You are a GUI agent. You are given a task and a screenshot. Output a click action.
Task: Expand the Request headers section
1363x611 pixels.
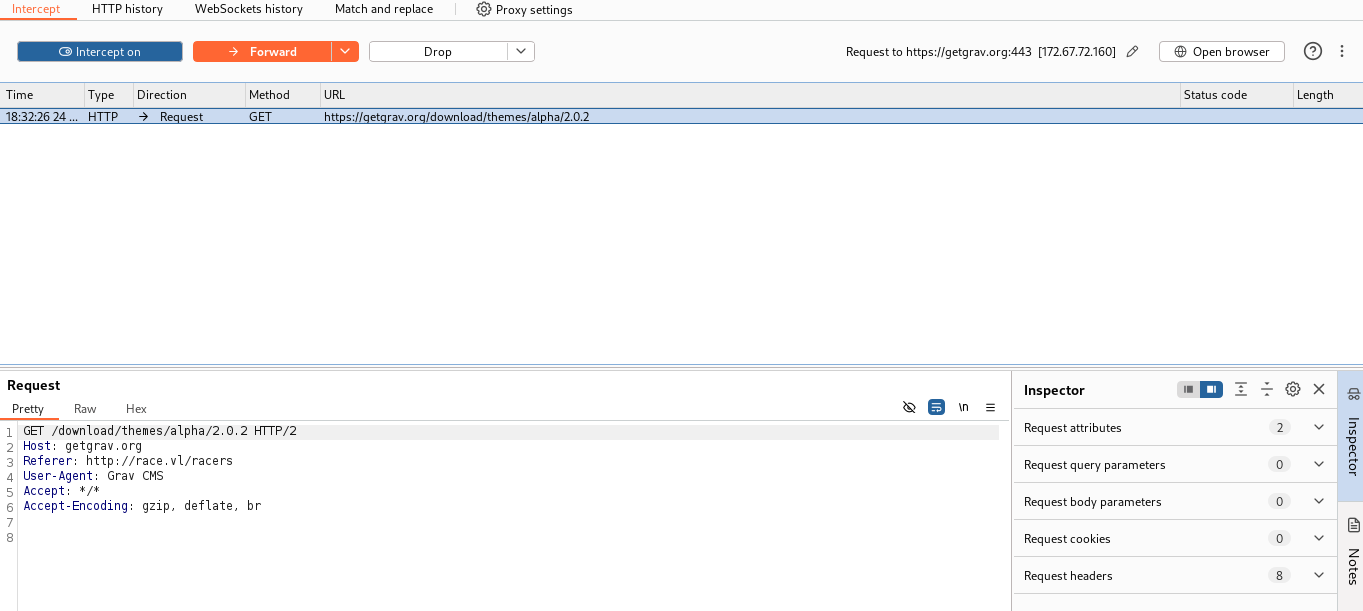tap(1175, 576)
